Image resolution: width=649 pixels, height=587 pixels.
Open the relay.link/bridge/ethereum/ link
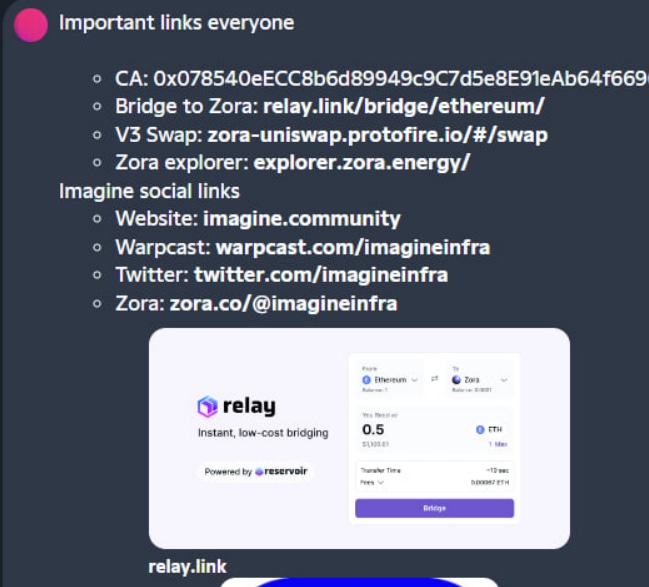[404, 106]
